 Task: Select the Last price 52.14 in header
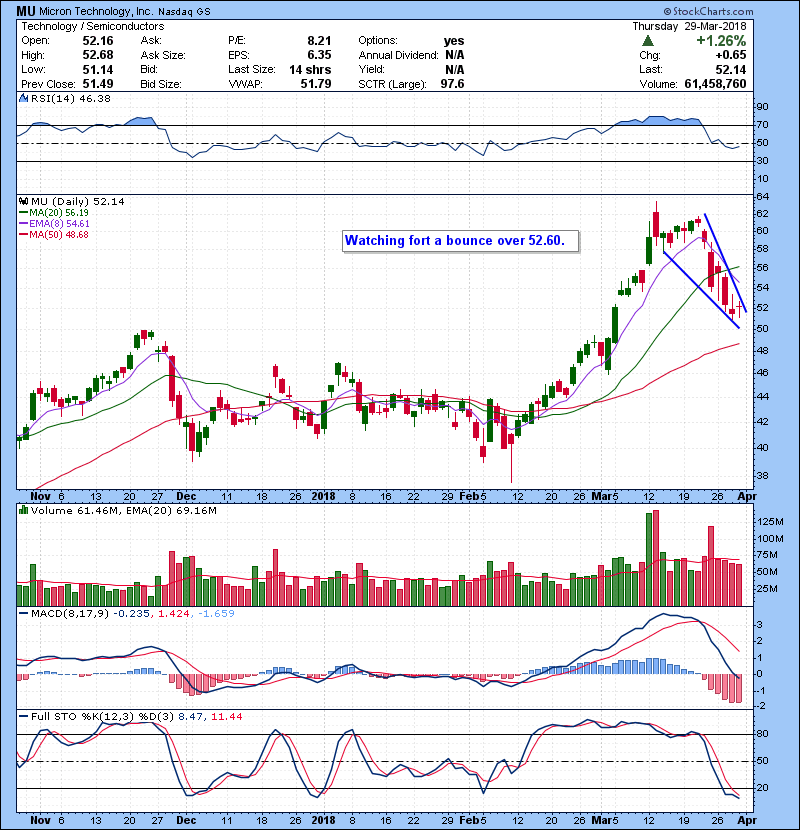(x=731, y=69)
